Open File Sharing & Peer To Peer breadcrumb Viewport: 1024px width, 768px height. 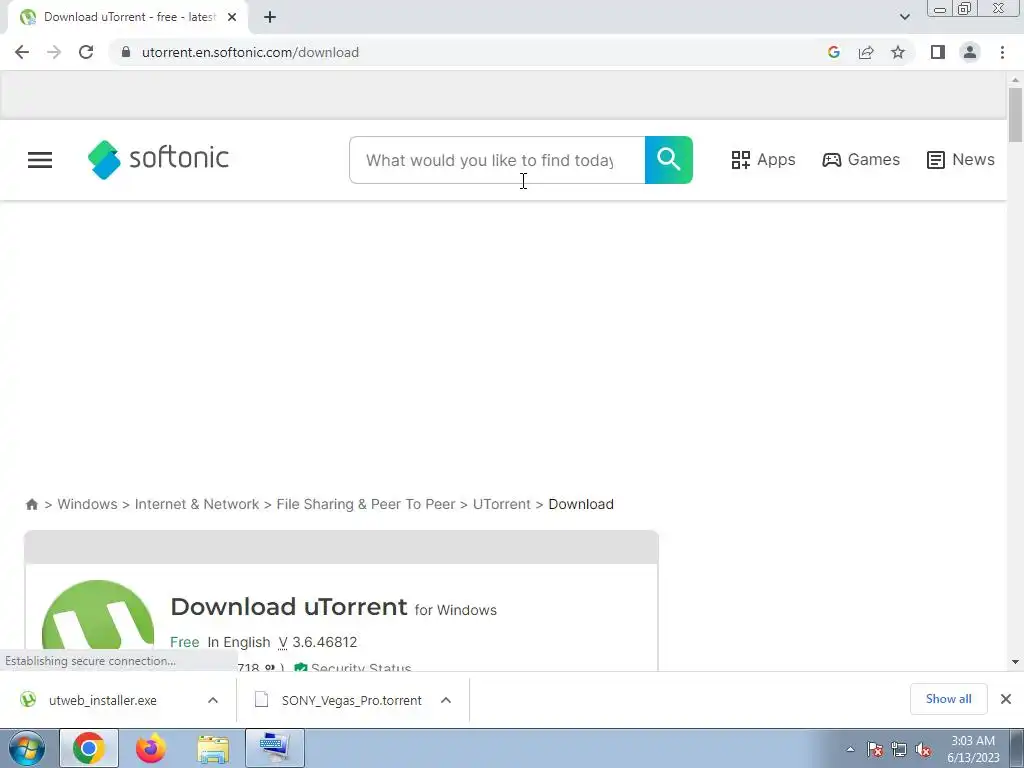pyautogui.click(x=366, y=504)
